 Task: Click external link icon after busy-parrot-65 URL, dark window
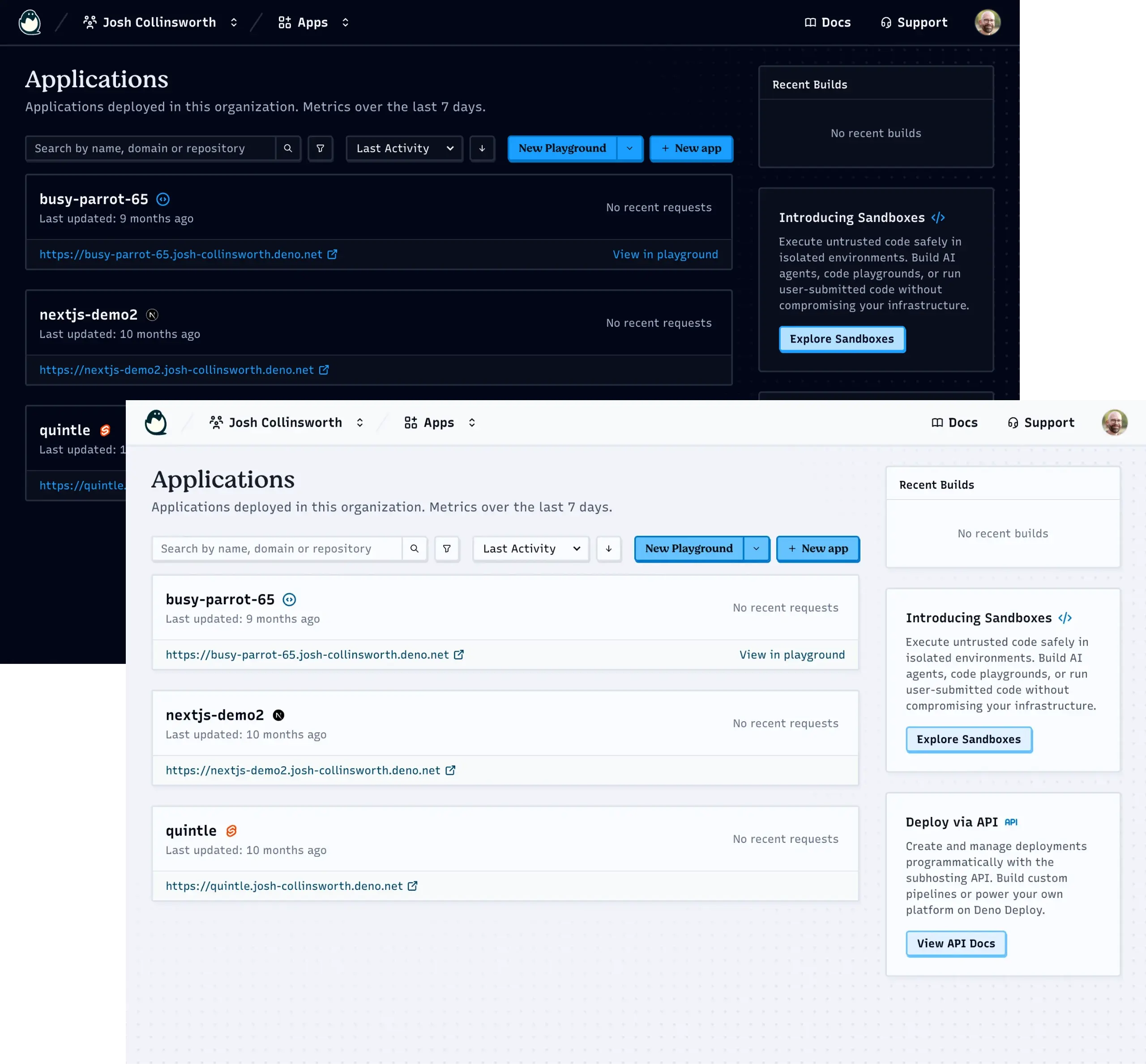[x=332, y=255]
